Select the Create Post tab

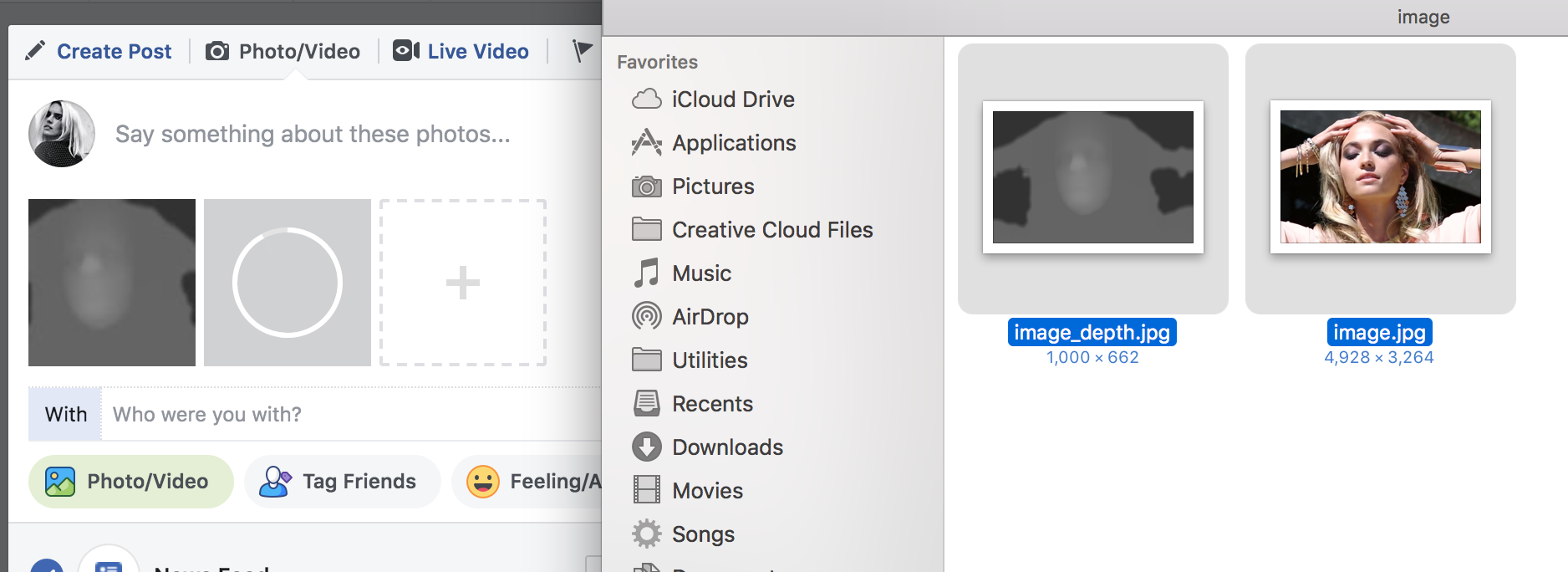click(114, 51)
